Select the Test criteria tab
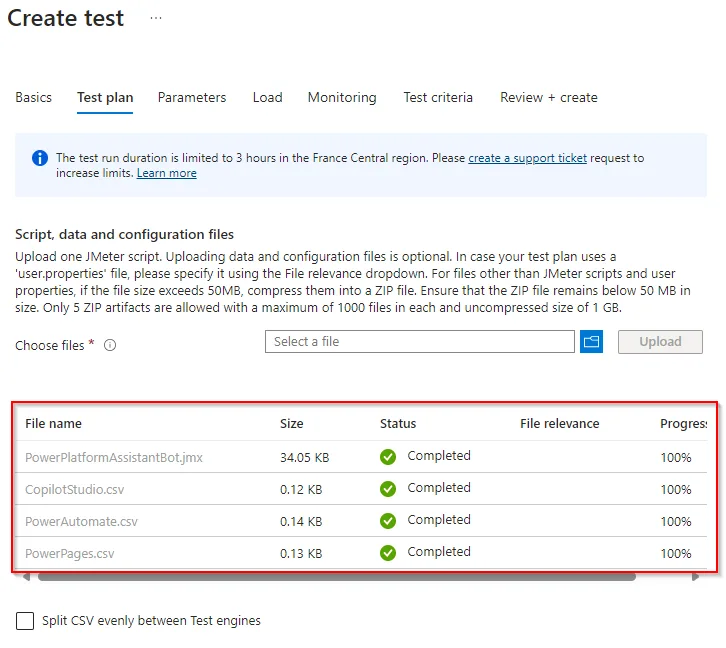Viewport: 726px width, 648px height. 438,98
